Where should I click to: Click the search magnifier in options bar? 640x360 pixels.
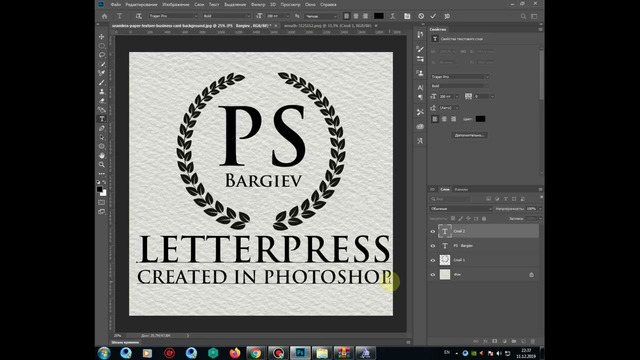[x=523, y=16]
